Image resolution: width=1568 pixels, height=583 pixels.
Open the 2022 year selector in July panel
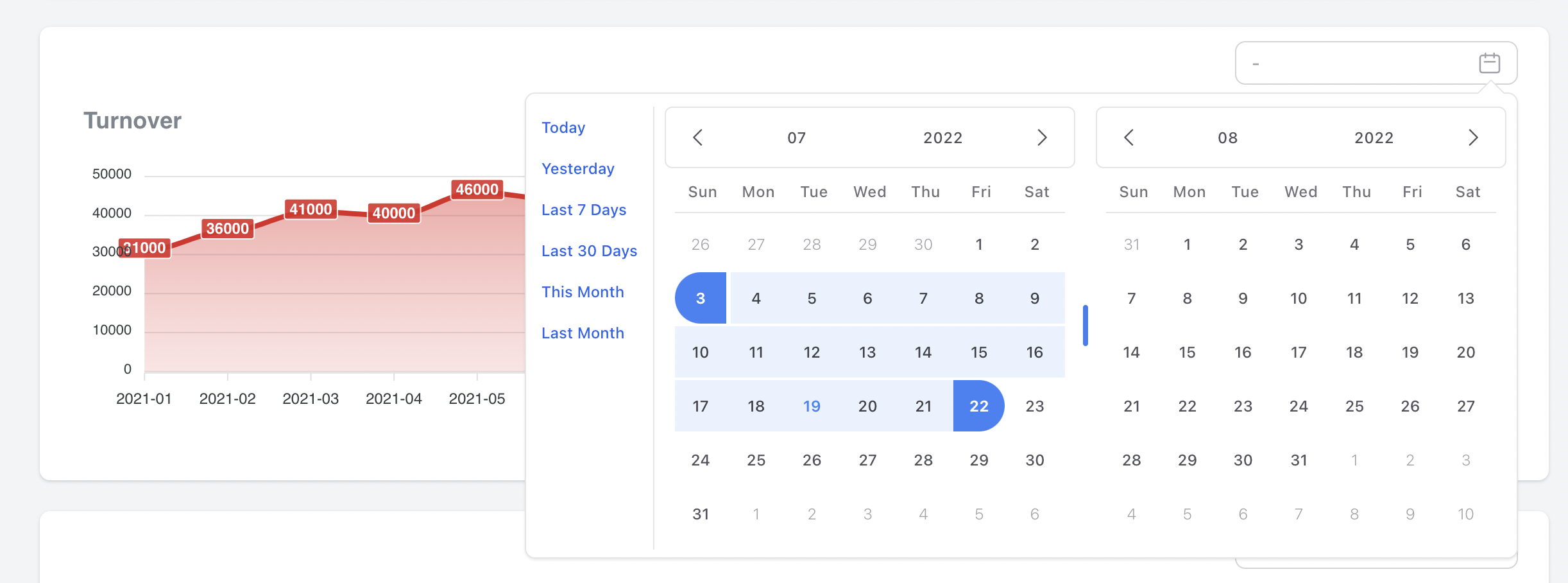click(943, 138)
